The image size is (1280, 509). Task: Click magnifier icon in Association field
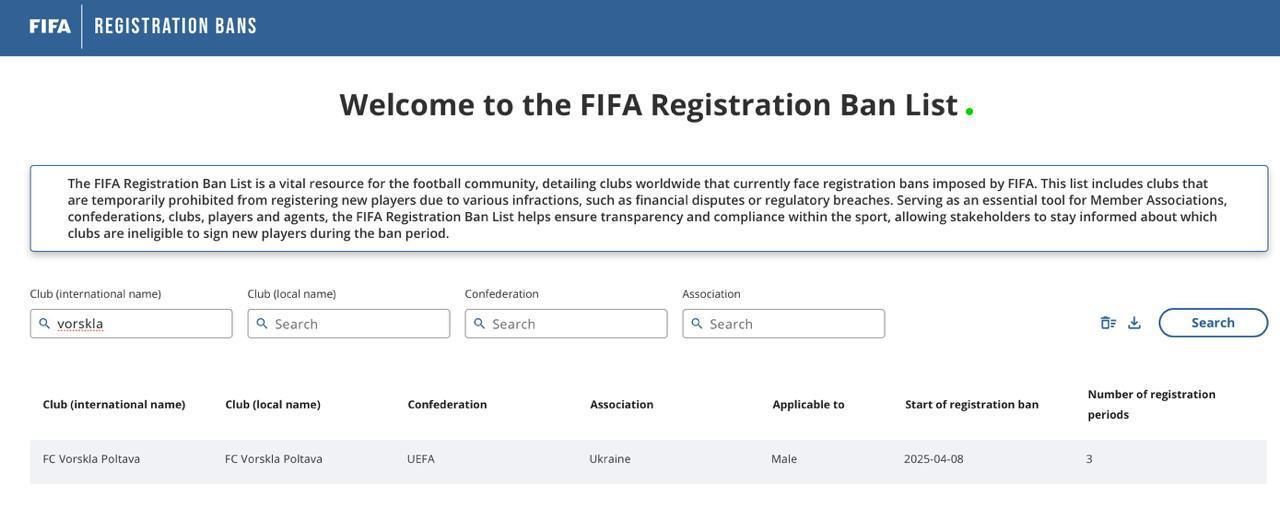click(697, 324)
